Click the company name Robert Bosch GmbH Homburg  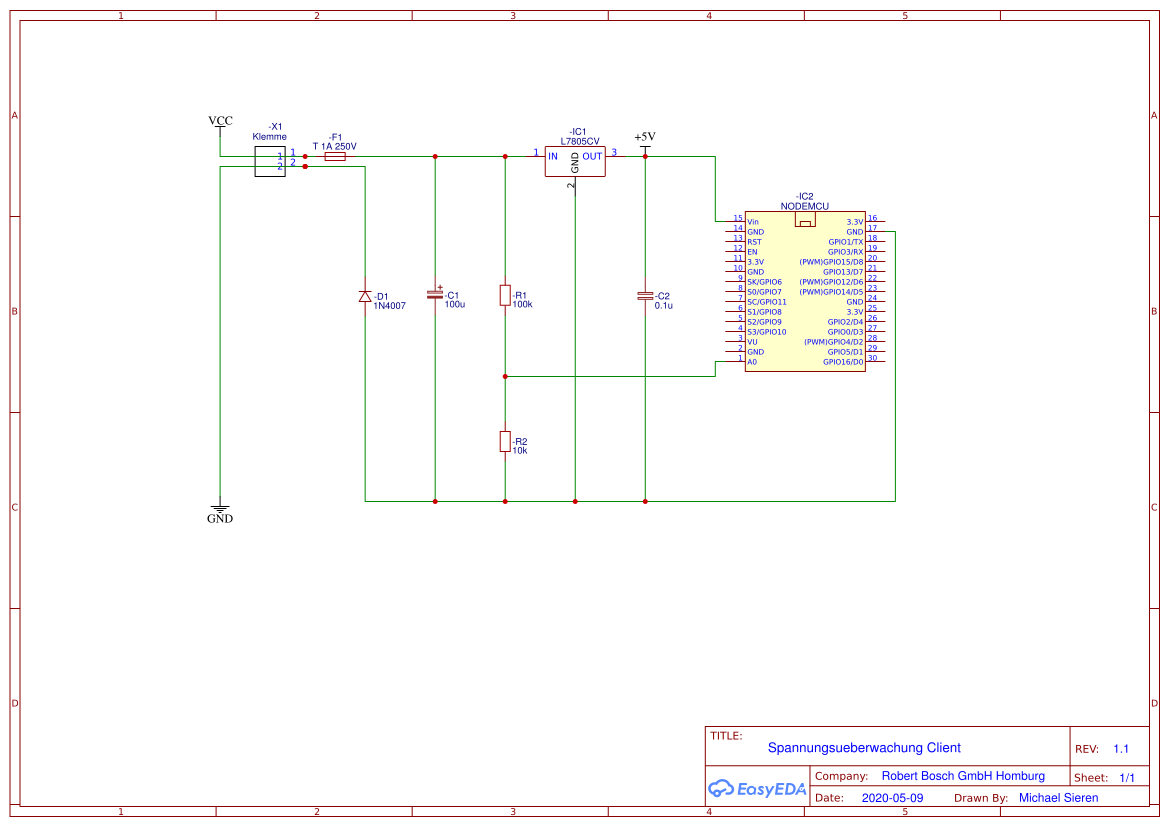point(963,775)
